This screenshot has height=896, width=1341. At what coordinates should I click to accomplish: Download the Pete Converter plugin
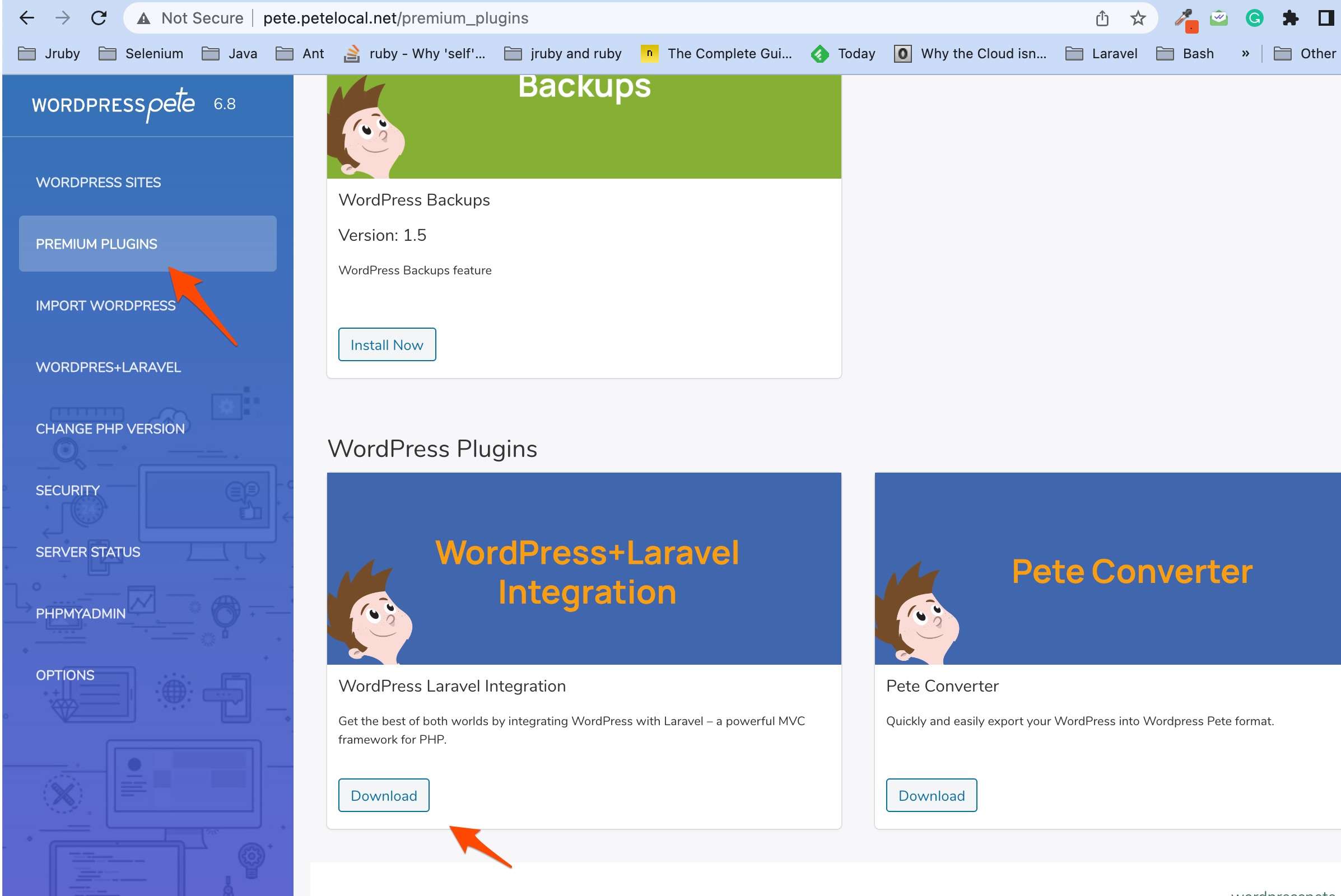[930, 795]
